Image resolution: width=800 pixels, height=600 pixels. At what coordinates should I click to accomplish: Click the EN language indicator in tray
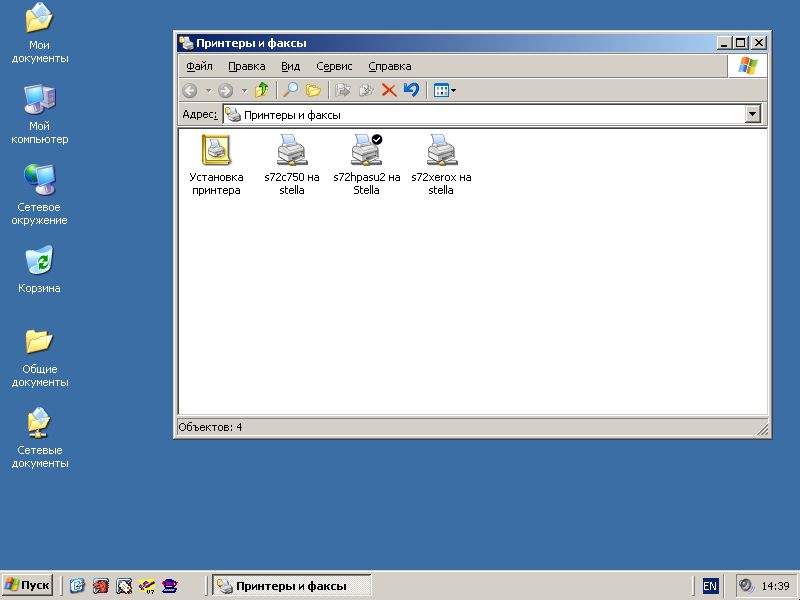(710, 586)
